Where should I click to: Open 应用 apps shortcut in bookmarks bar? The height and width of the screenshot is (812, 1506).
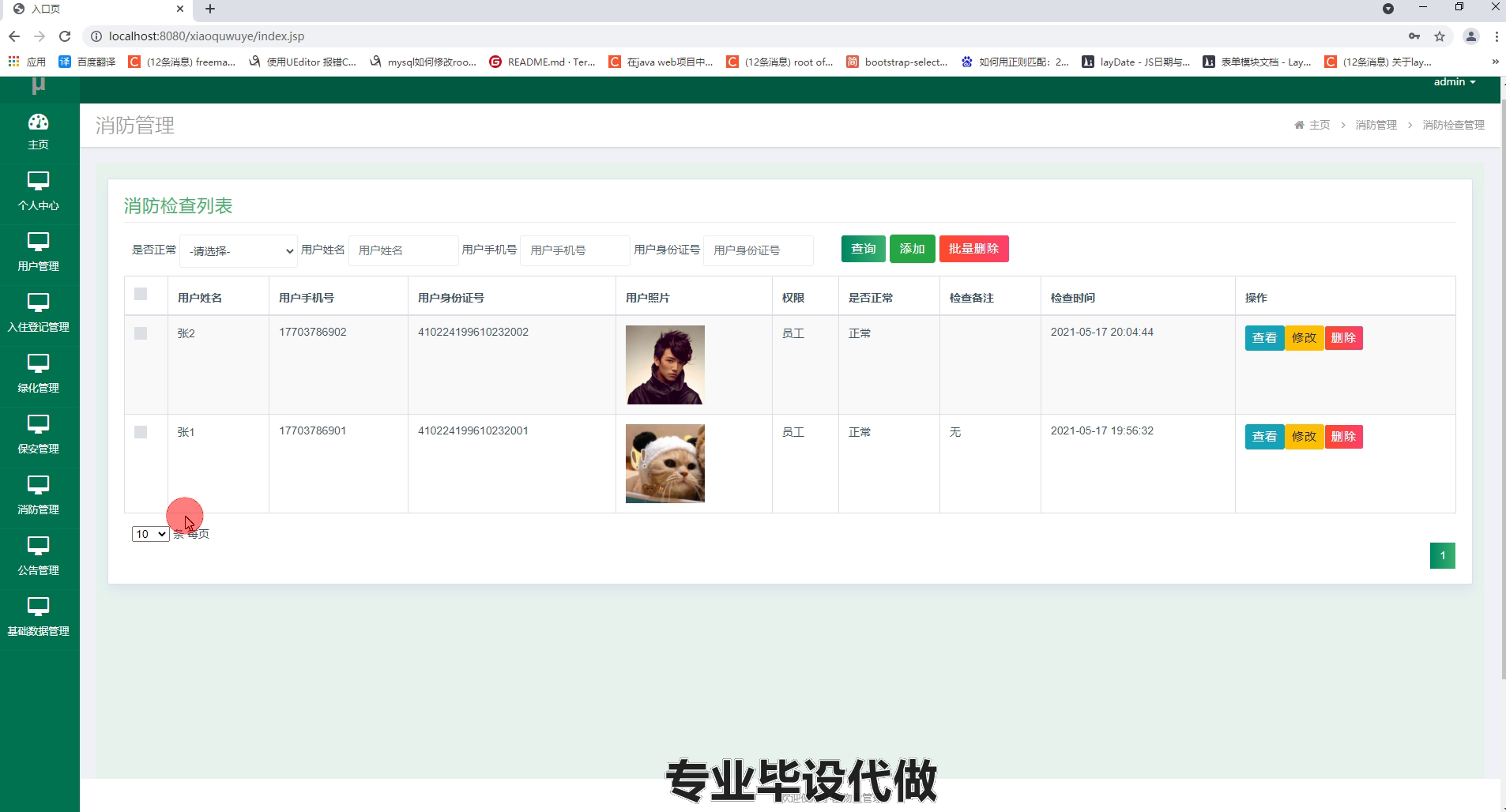27,62
